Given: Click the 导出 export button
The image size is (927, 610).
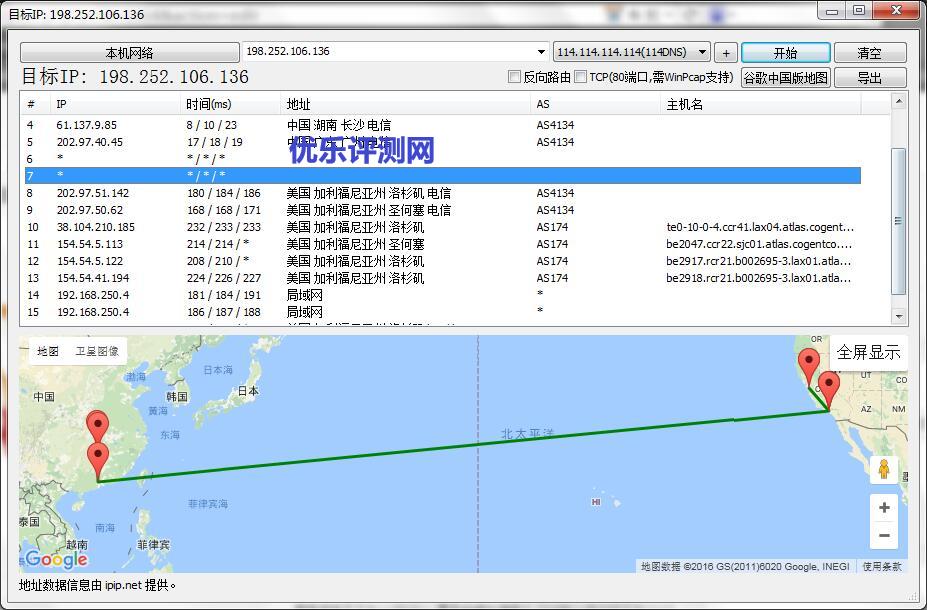Looking at the screenshot, I should point(869,78).
